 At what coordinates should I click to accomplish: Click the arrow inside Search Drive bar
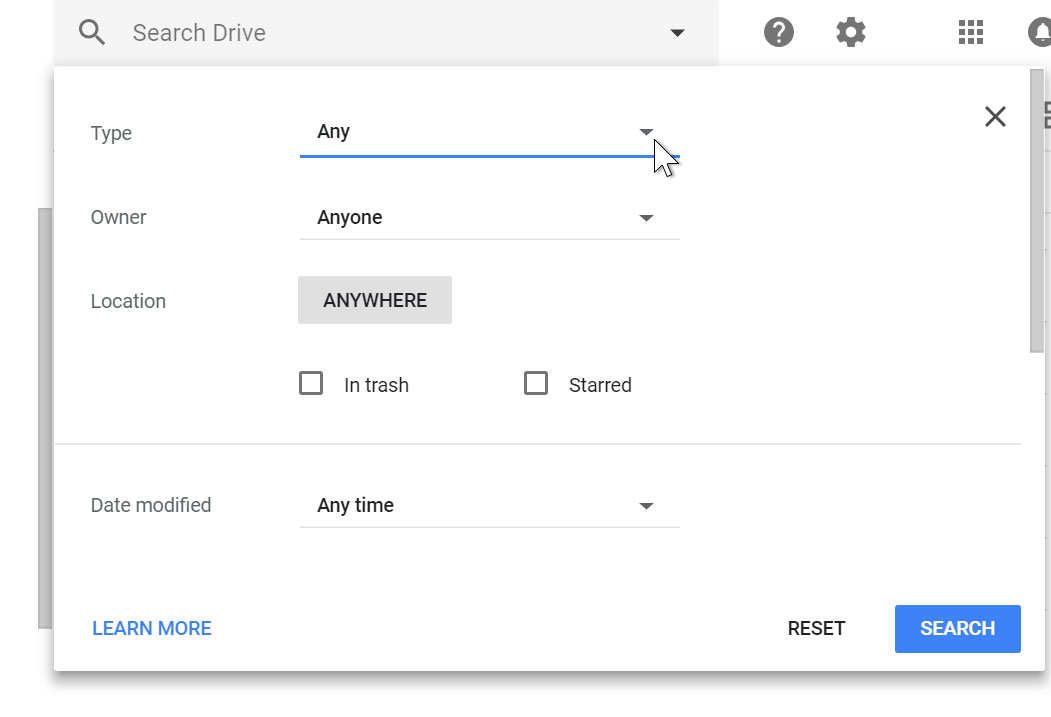pyautogui.click(x=677, y=33)
